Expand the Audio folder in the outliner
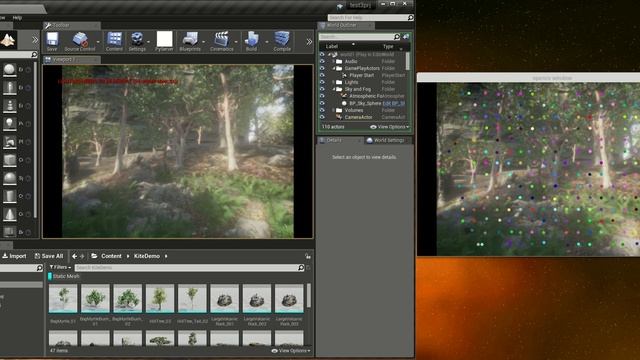 333,61
